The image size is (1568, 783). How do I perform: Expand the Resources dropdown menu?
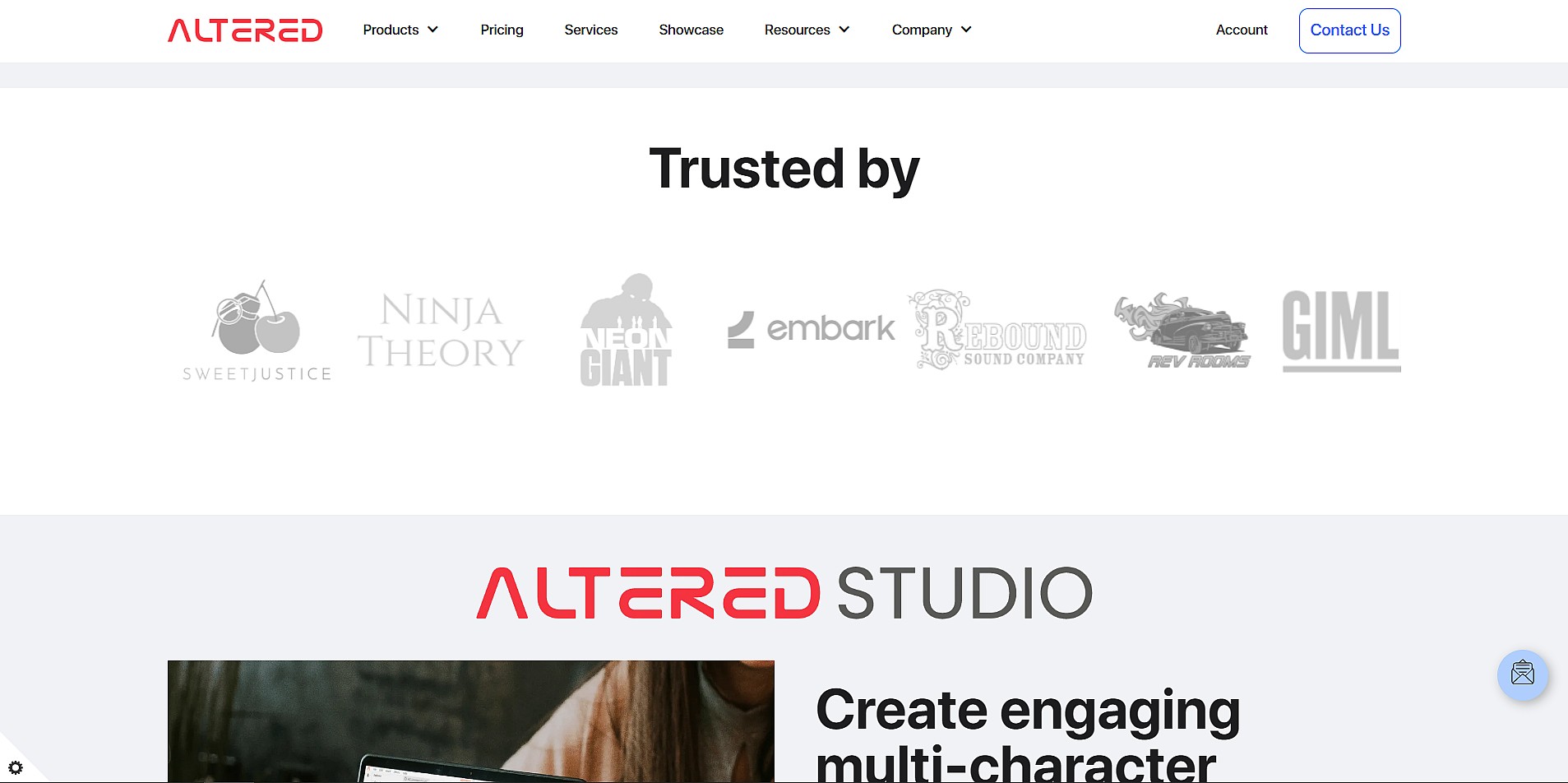807,30
